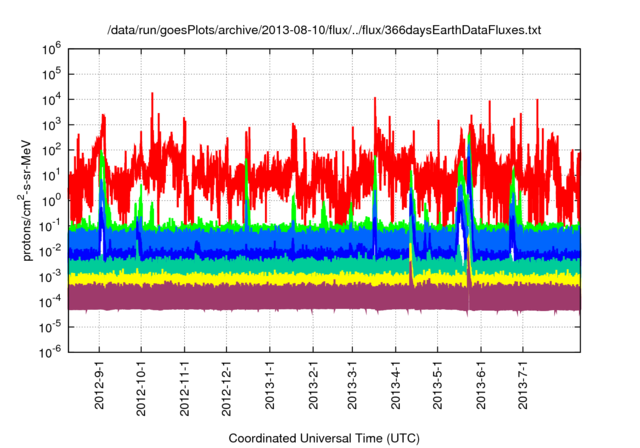Screen dimensions: 640x448
Task: Select the 10^-4 y-axis tick label
Action: [x=50, y=302]
